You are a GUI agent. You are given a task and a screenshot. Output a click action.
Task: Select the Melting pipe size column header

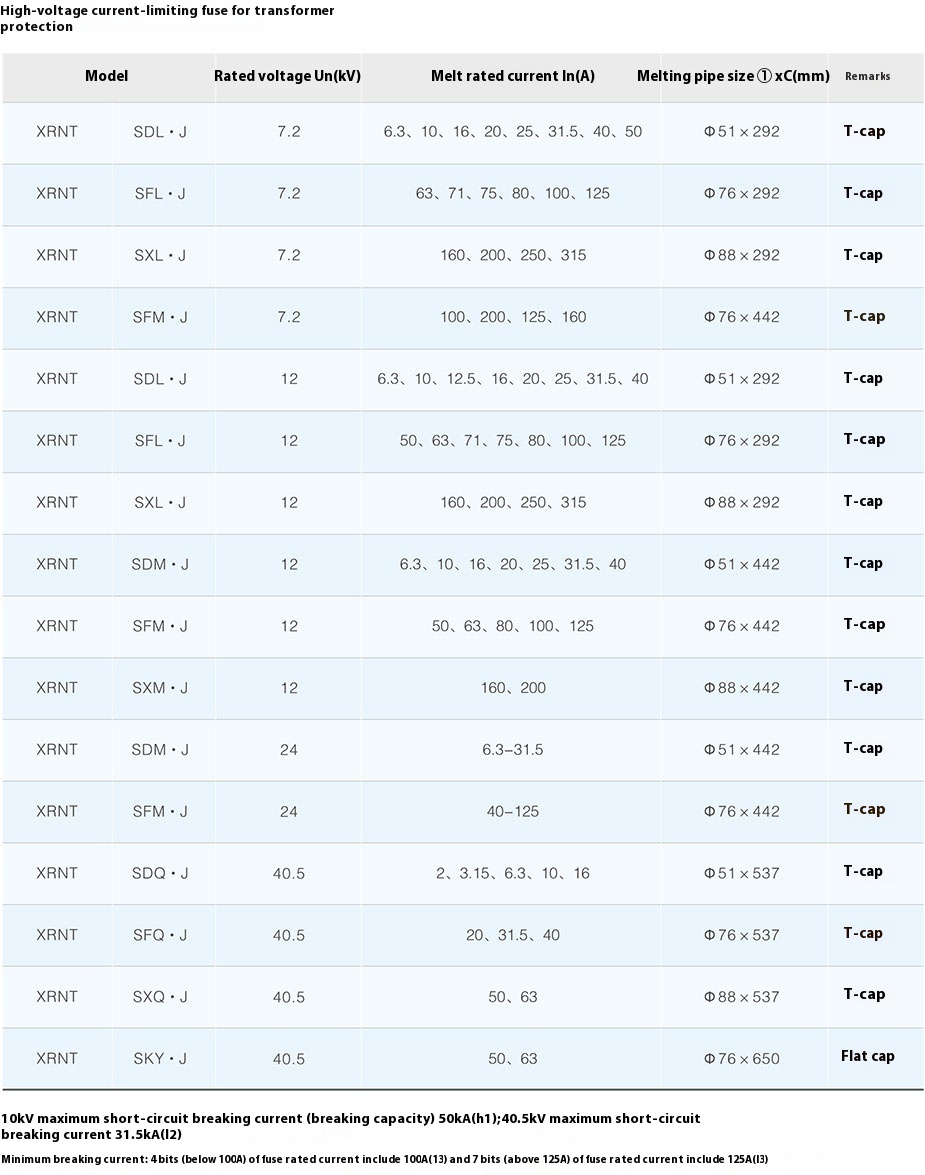click(x=733, y=76)
